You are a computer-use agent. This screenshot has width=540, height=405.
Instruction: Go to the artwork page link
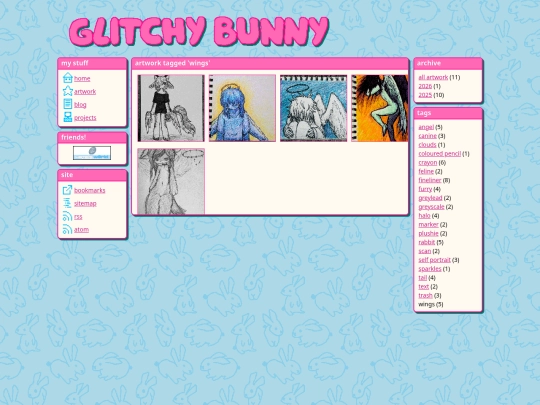point(85,92)
